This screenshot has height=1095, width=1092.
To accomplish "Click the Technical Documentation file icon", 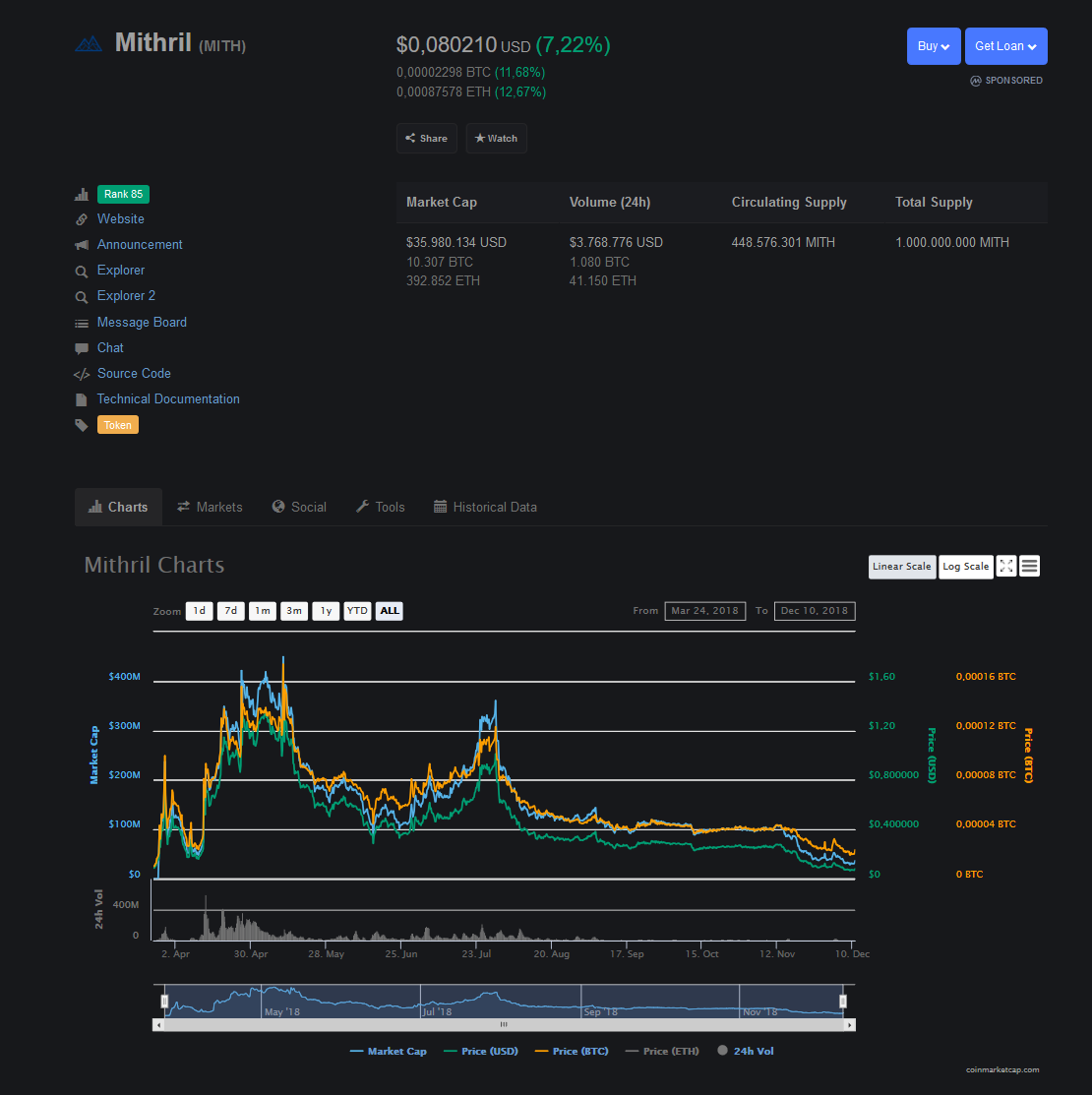I will click(82, 399).
